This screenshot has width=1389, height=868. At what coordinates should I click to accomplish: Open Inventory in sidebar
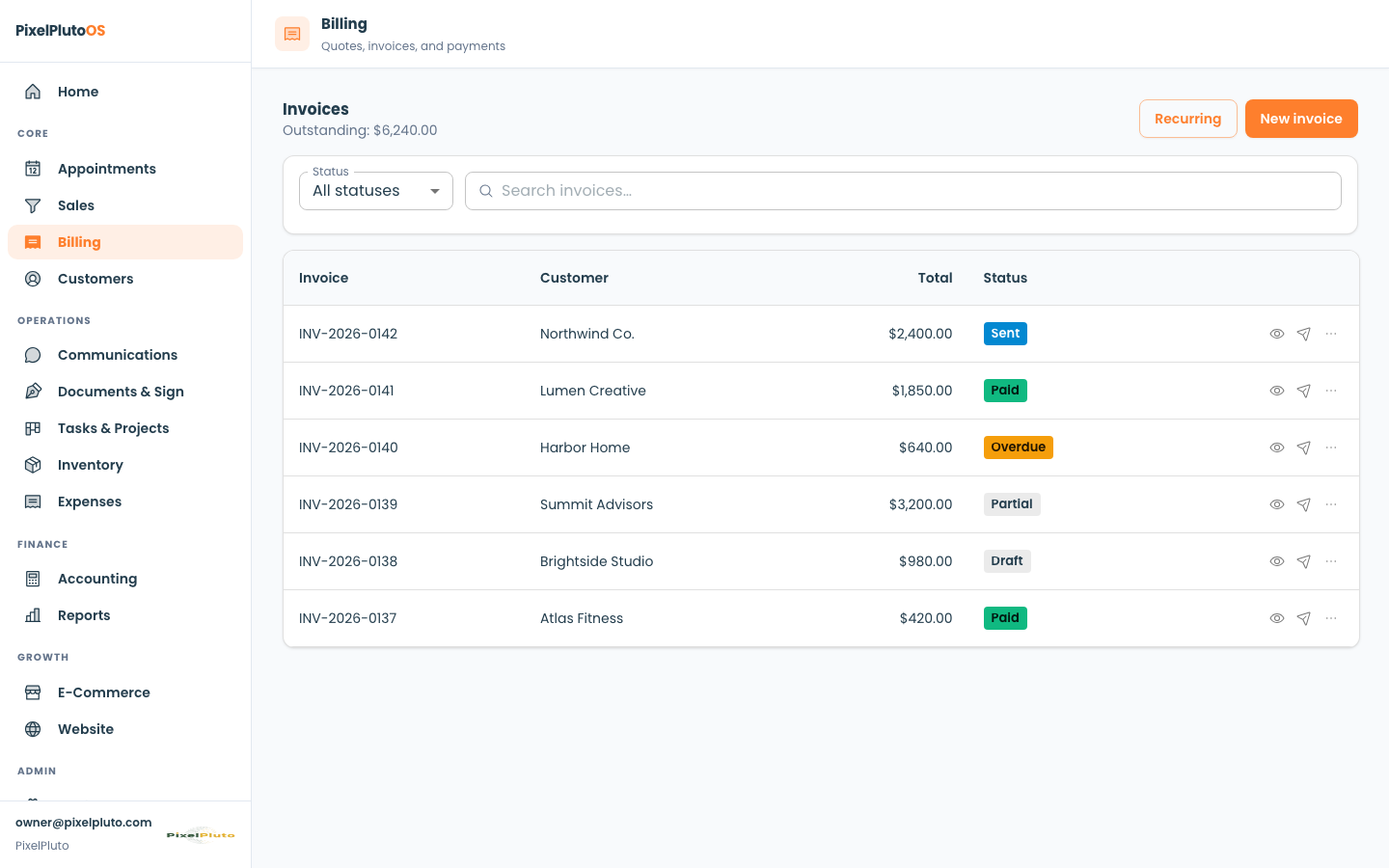[125, 465]
